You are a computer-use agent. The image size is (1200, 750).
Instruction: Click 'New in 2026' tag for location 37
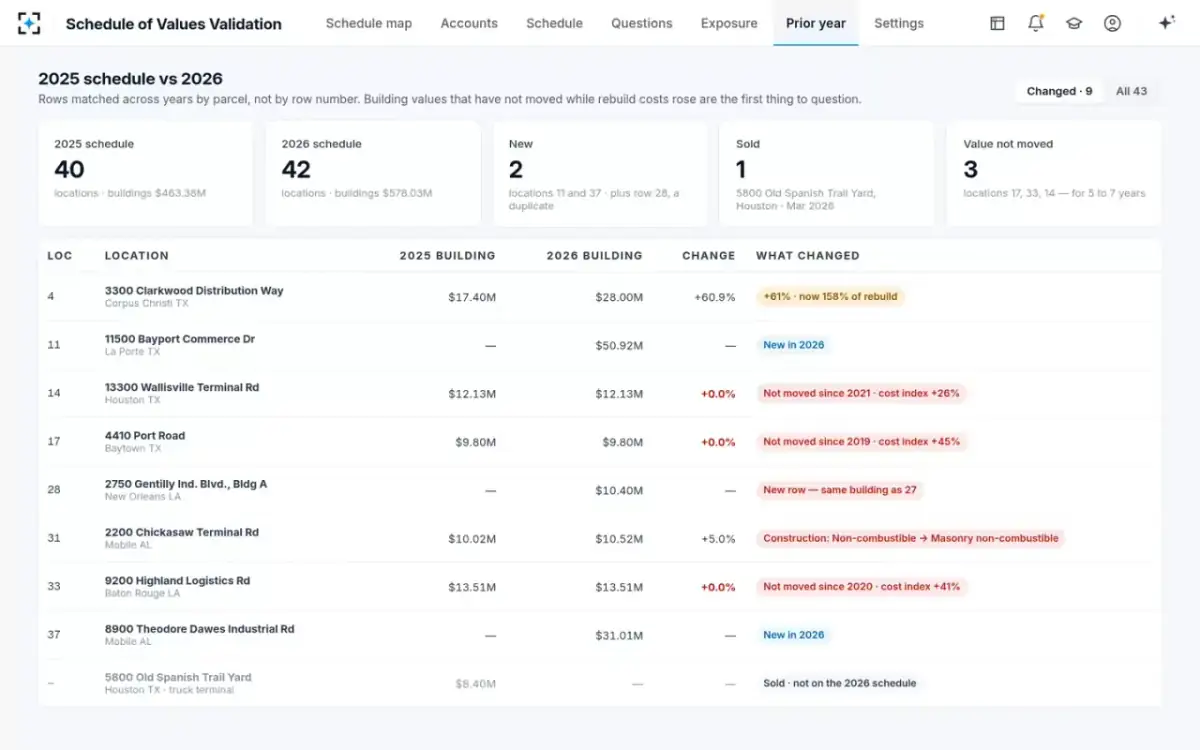794,635
